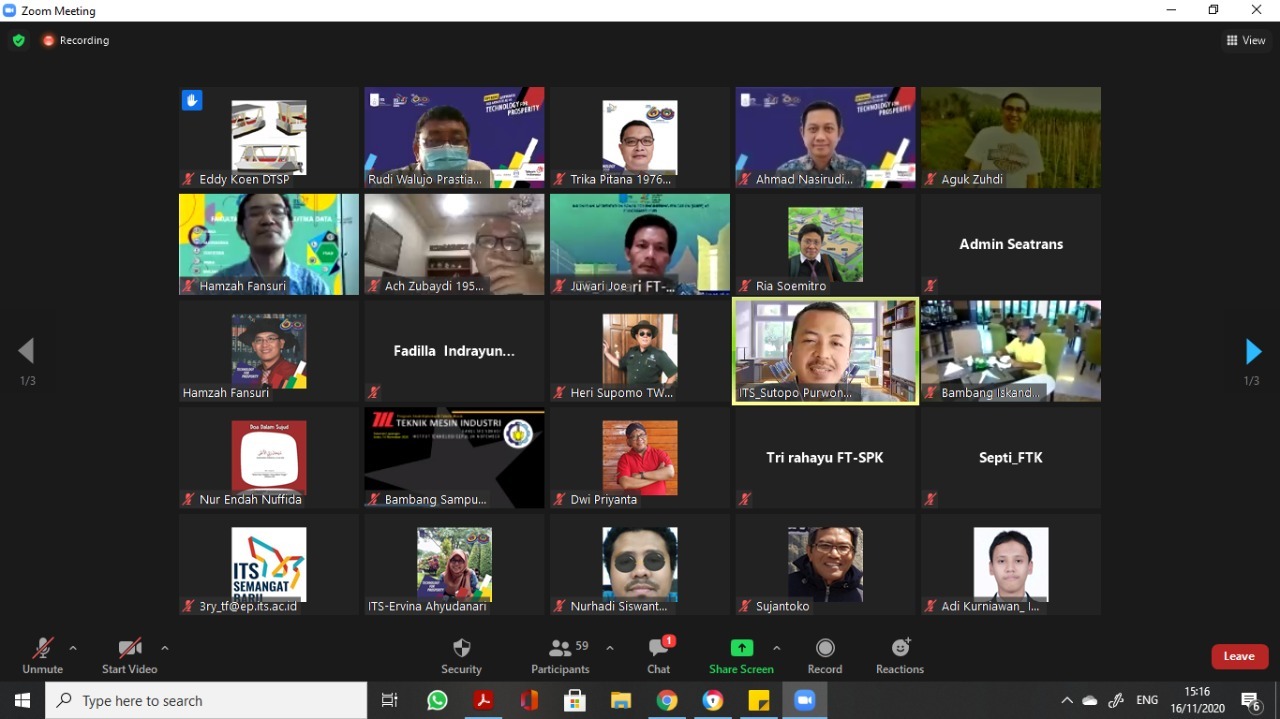Click the green encryption shield icon
This screenshot has width=1280, height=719.
18,41
